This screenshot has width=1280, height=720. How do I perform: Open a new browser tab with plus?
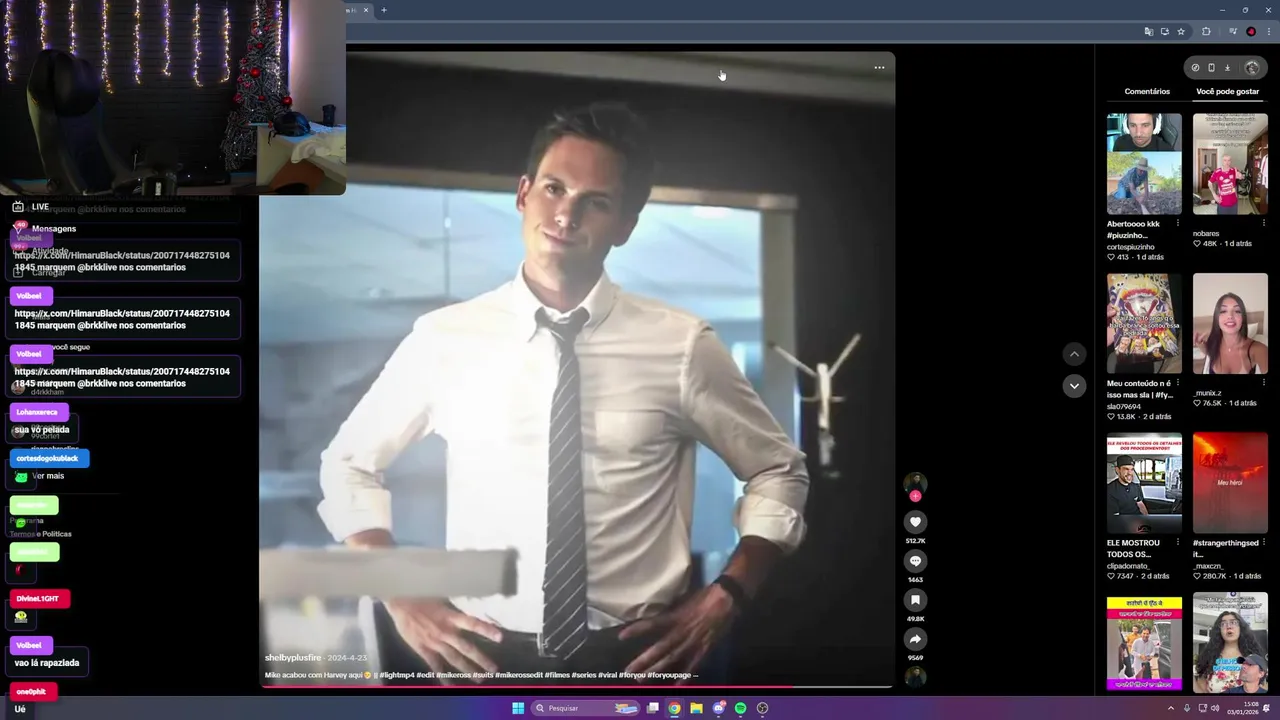point(383,10)
